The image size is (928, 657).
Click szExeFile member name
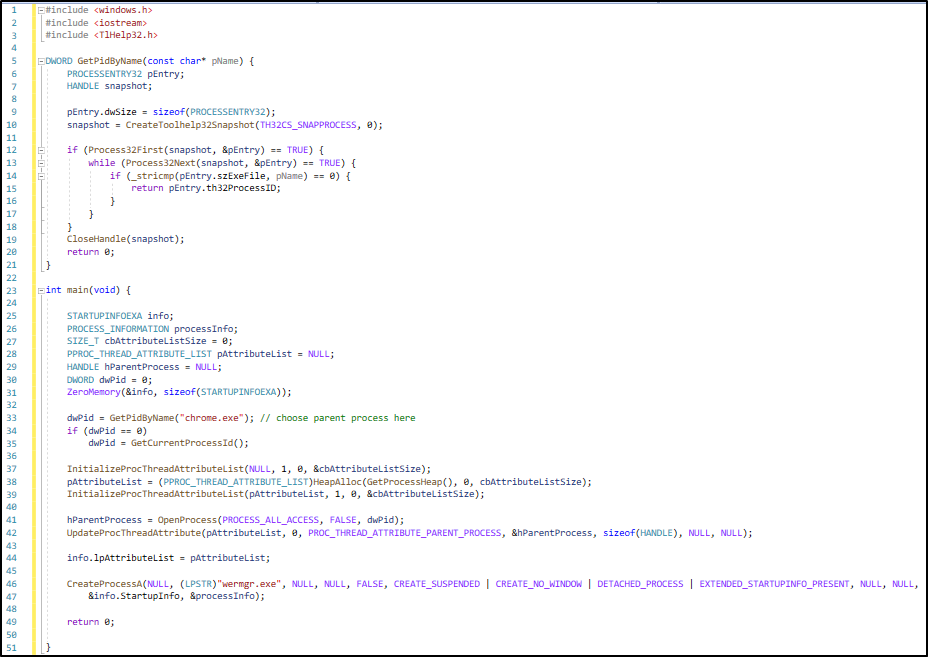(x=241, y=176)
